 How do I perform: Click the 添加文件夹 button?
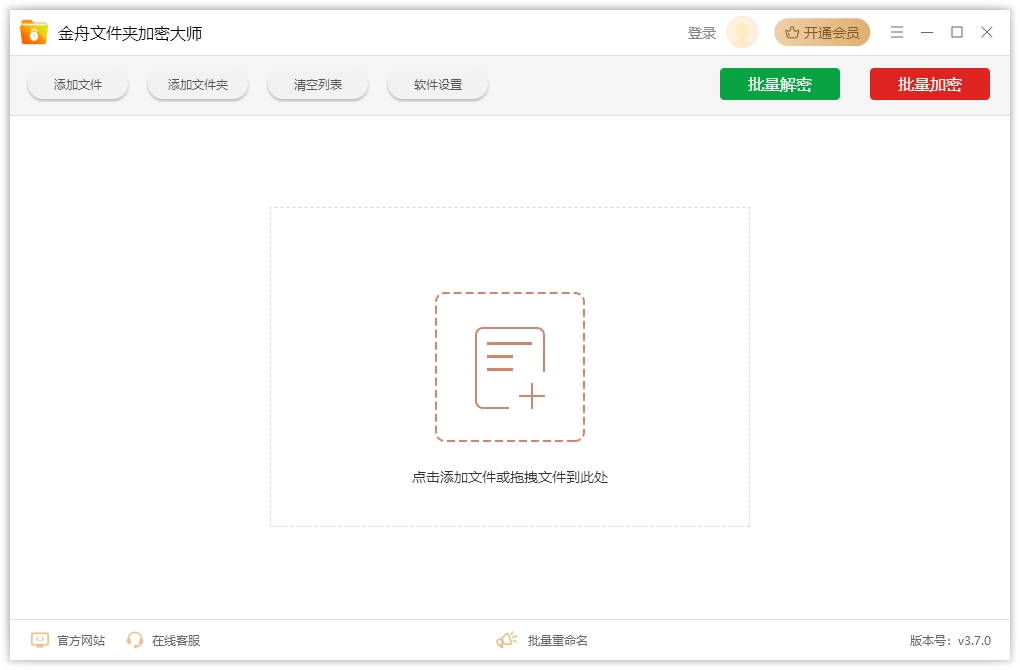[x=197, y=84]
